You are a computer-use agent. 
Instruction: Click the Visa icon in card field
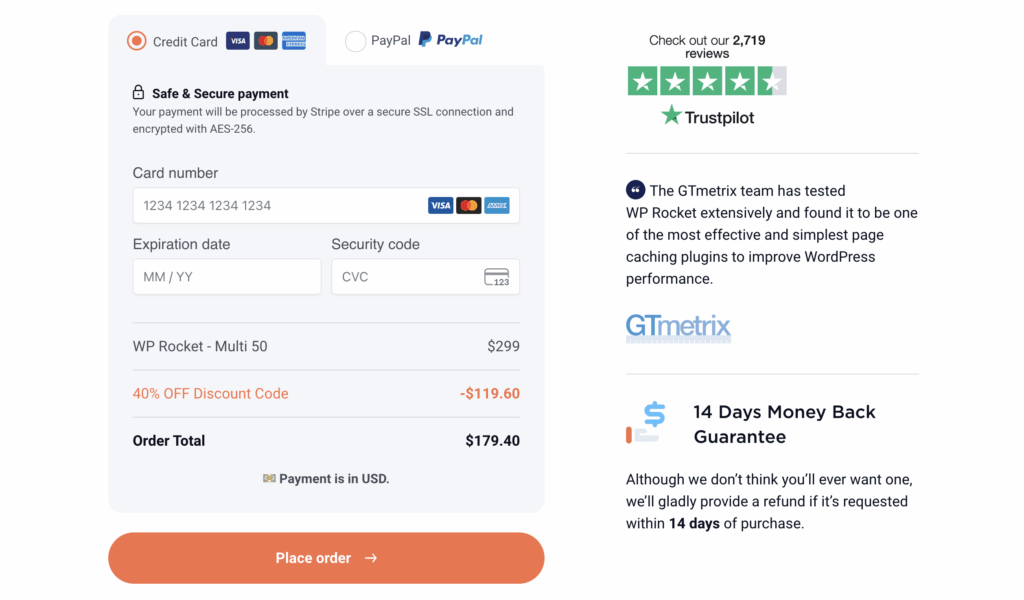[x=440, y=206]
